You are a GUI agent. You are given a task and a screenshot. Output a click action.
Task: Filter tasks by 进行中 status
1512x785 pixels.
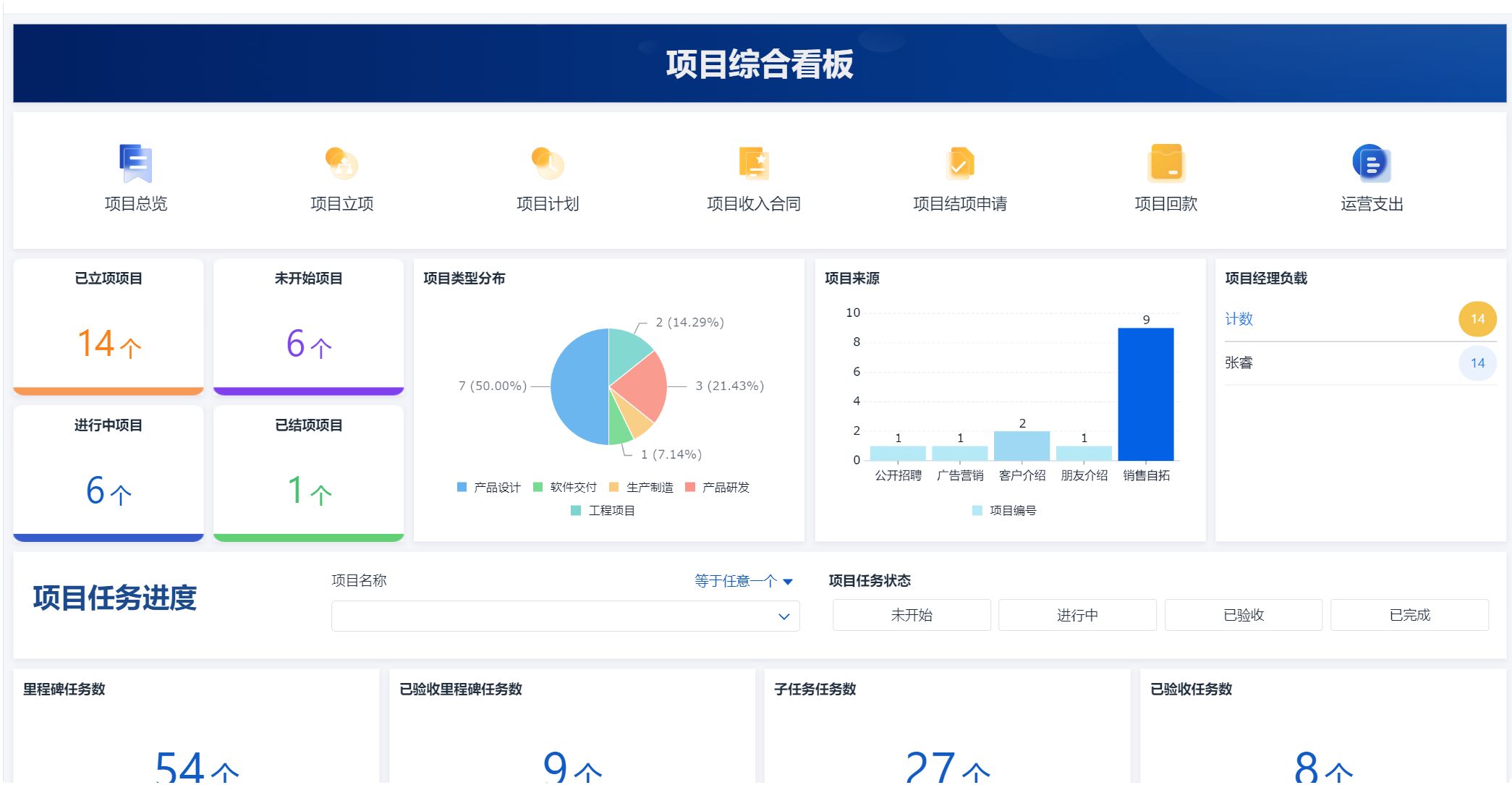point(1077,615)
